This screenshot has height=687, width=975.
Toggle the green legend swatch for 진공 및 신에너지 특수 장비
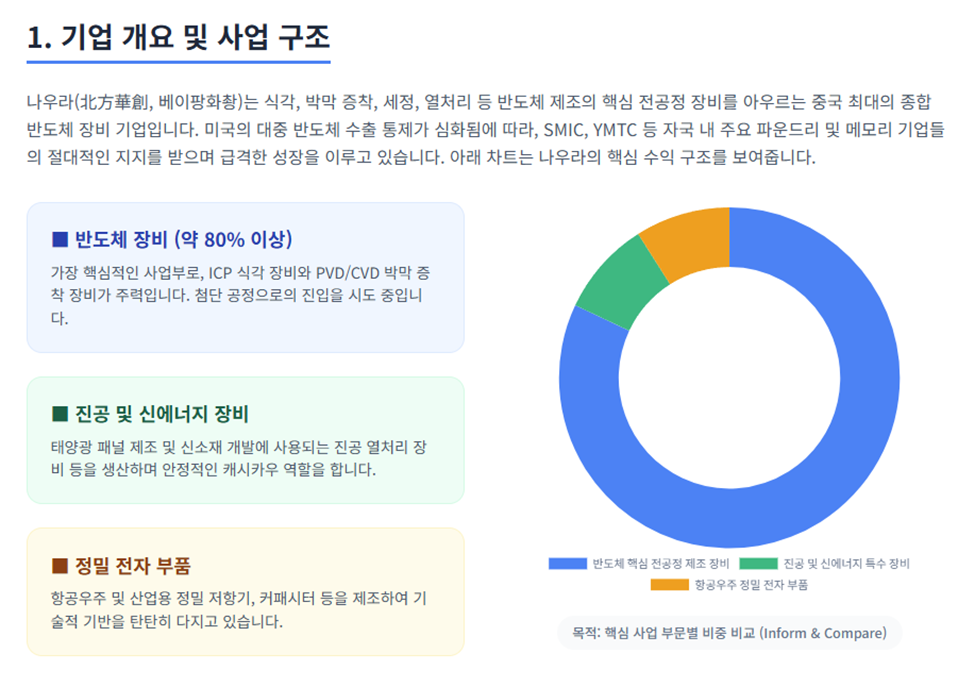coord(758,564)
